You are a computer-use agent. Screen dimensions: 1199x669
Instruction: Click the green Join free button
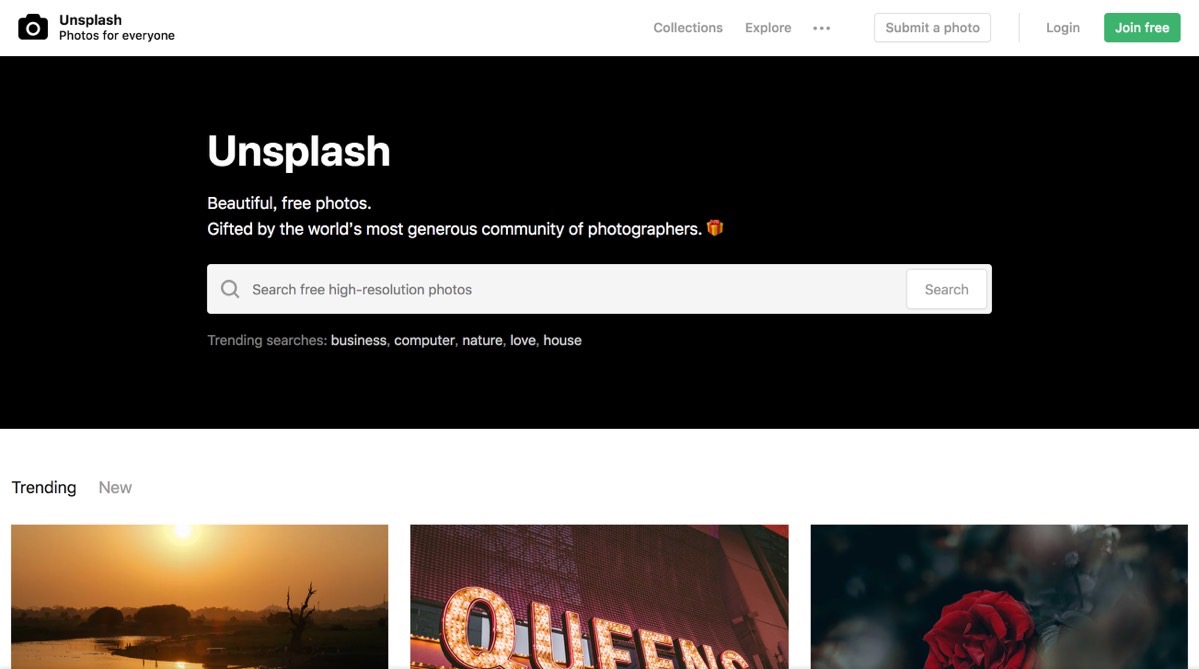1142,28
